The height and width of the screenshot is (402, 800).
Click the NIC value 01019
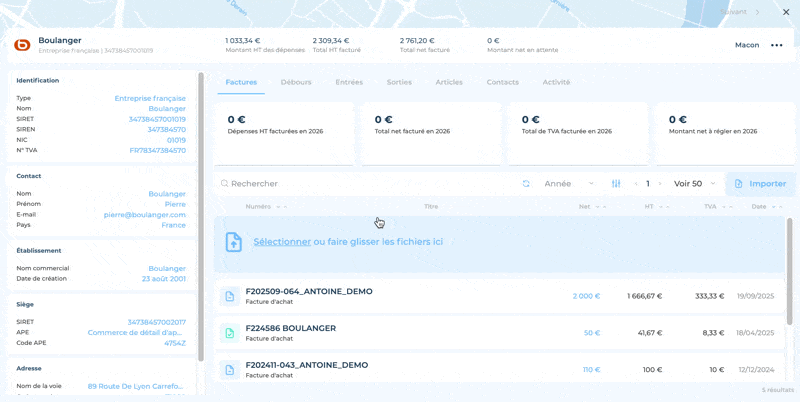pos(176,140)
